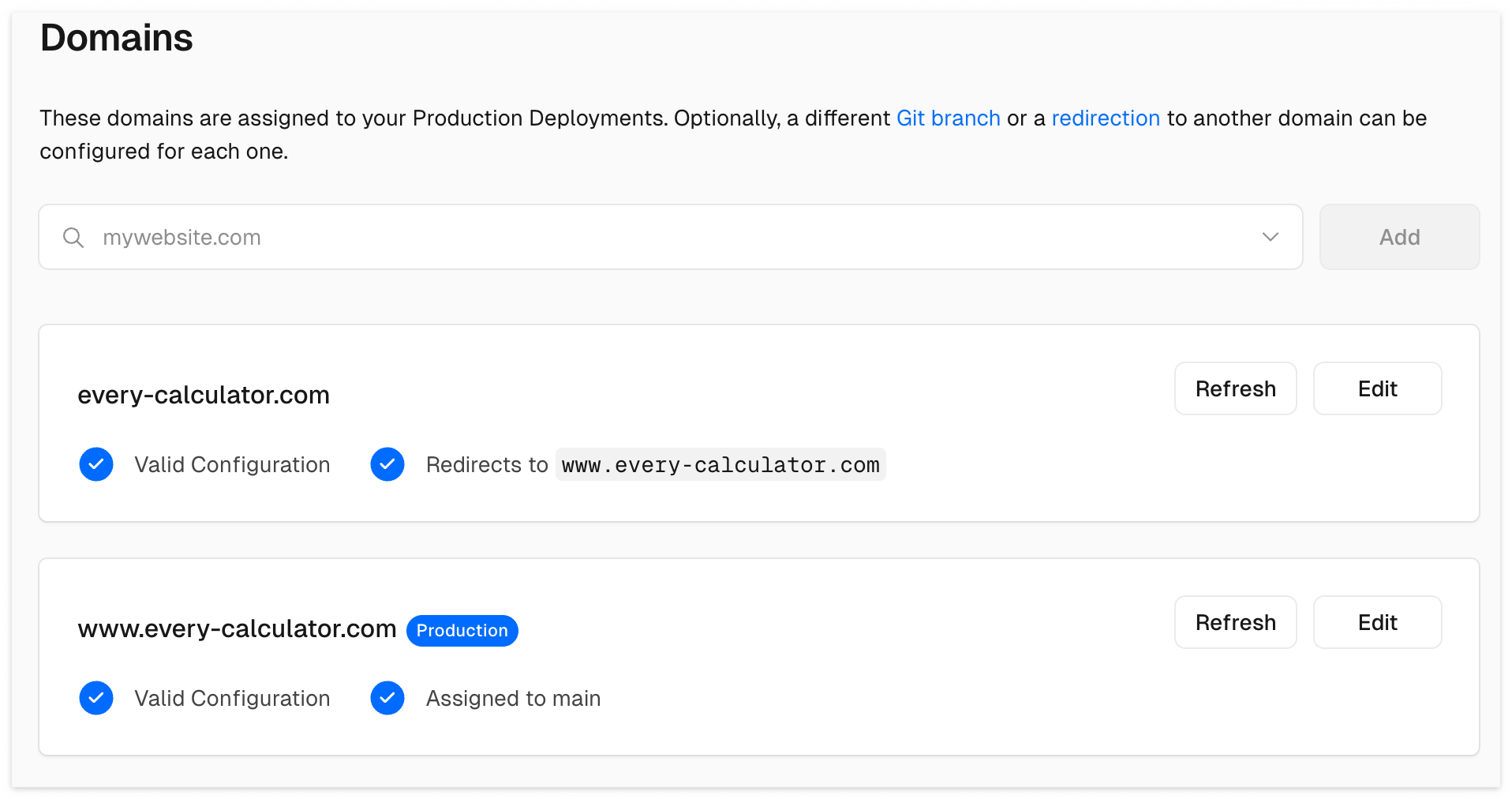
Task: Click the Redirects to label
Action: [x=487, y=465]
